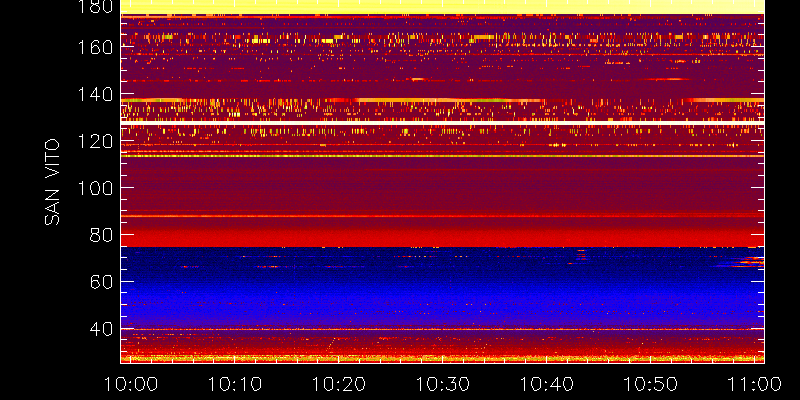Click the 80 frequency axis label
Screen dimensions: 800x400
pos(101,235)
